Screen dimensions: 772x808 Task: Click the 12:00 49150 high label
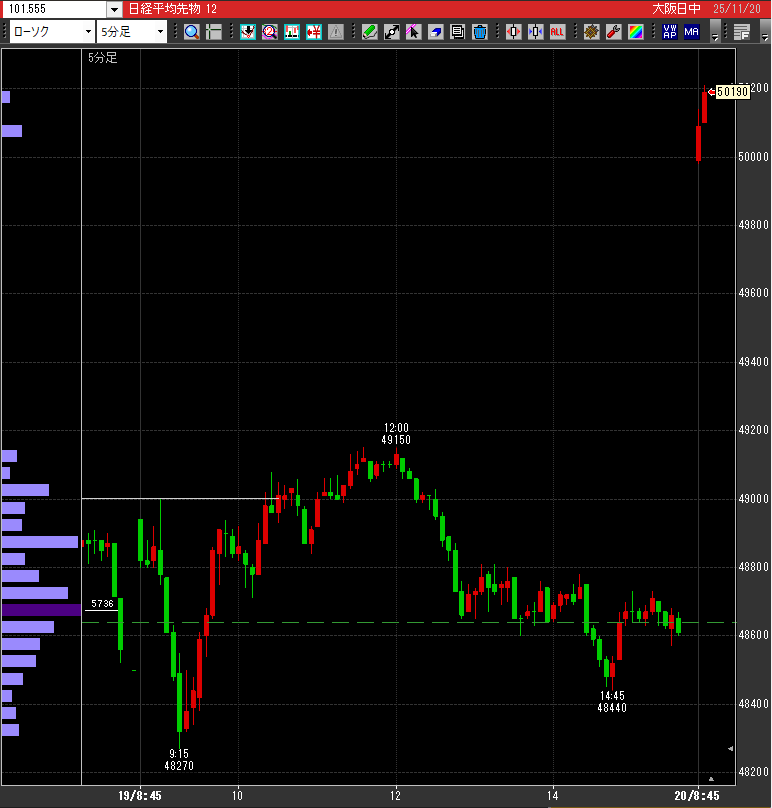[x=396, y=434]
